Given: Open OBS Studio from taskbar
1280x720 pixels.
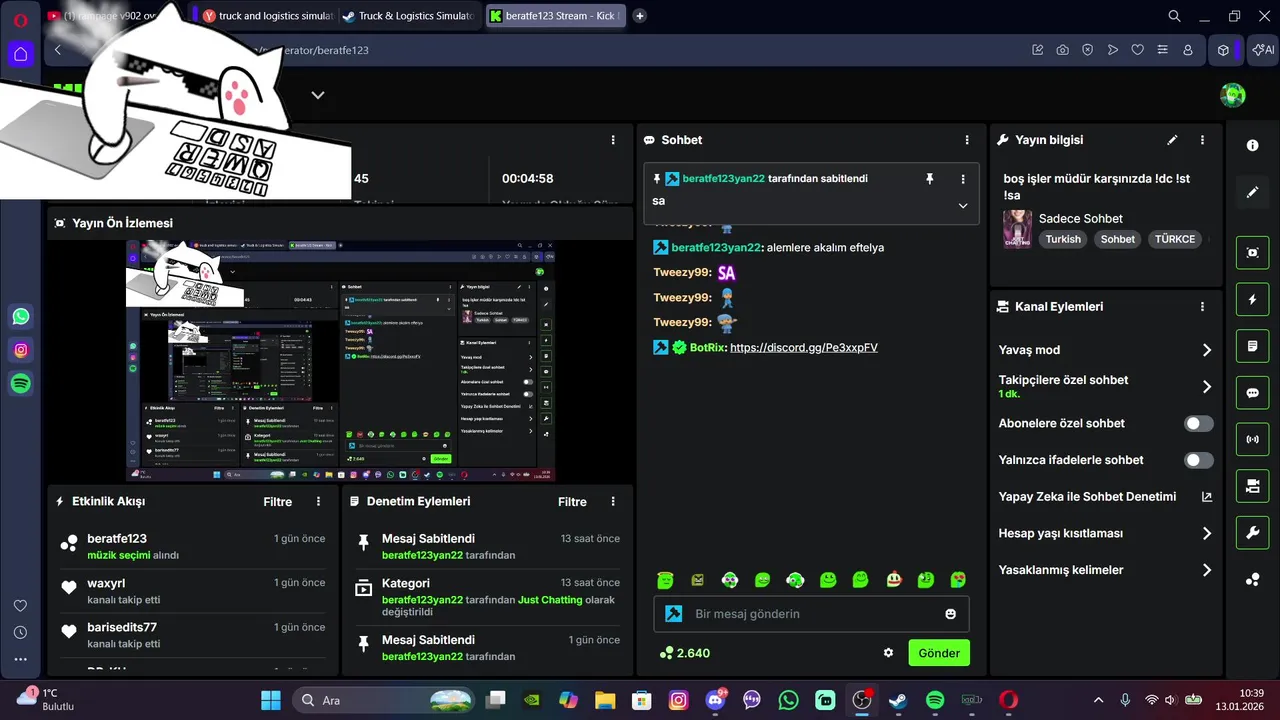Looking at the screenshot, I should [x=861, y=700].
